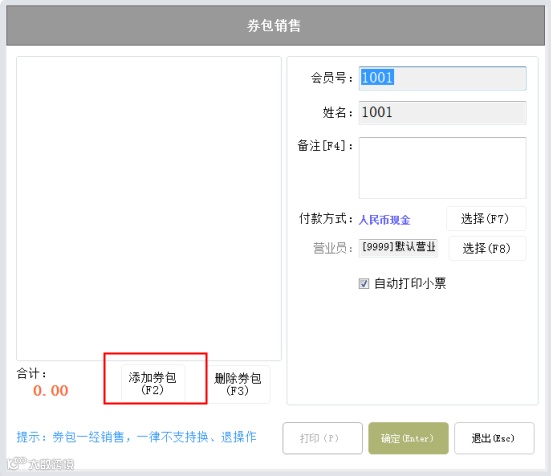
Task: Click the 券包销售 dialog title
Action: pos(274,26)
